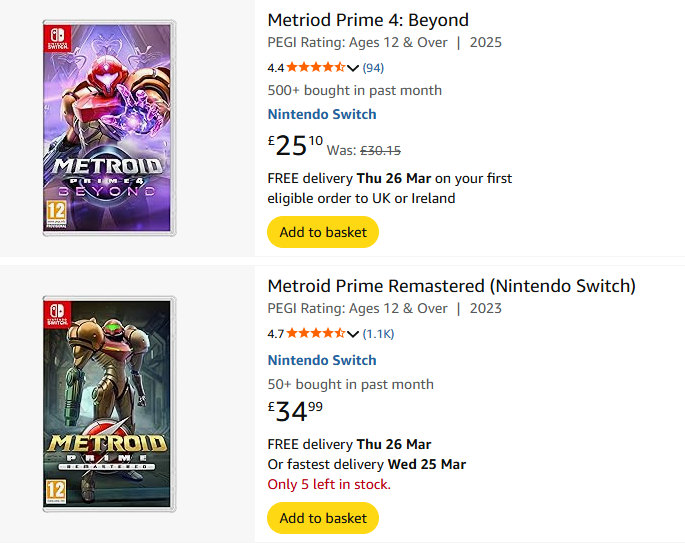This screenshot has height=543, width=685.
Task: Click the £25.10 price
Action: pos(295,146)
